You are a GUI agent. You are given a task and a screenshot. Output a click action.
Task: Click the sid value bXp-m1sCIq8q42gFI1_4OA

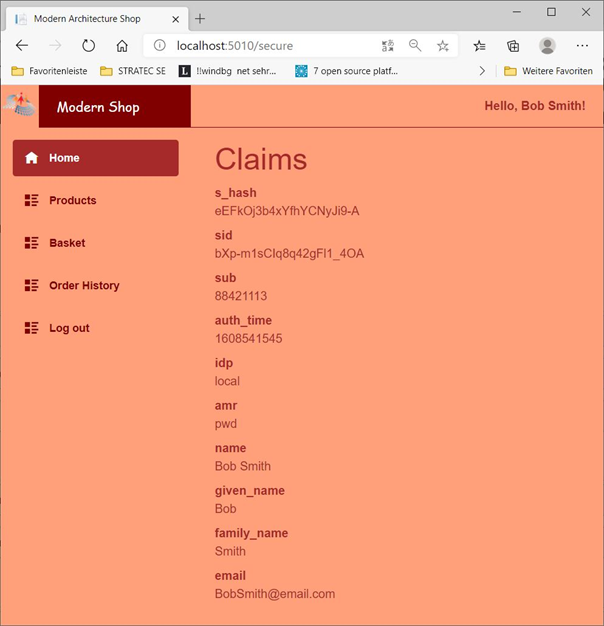pos(289,254)
